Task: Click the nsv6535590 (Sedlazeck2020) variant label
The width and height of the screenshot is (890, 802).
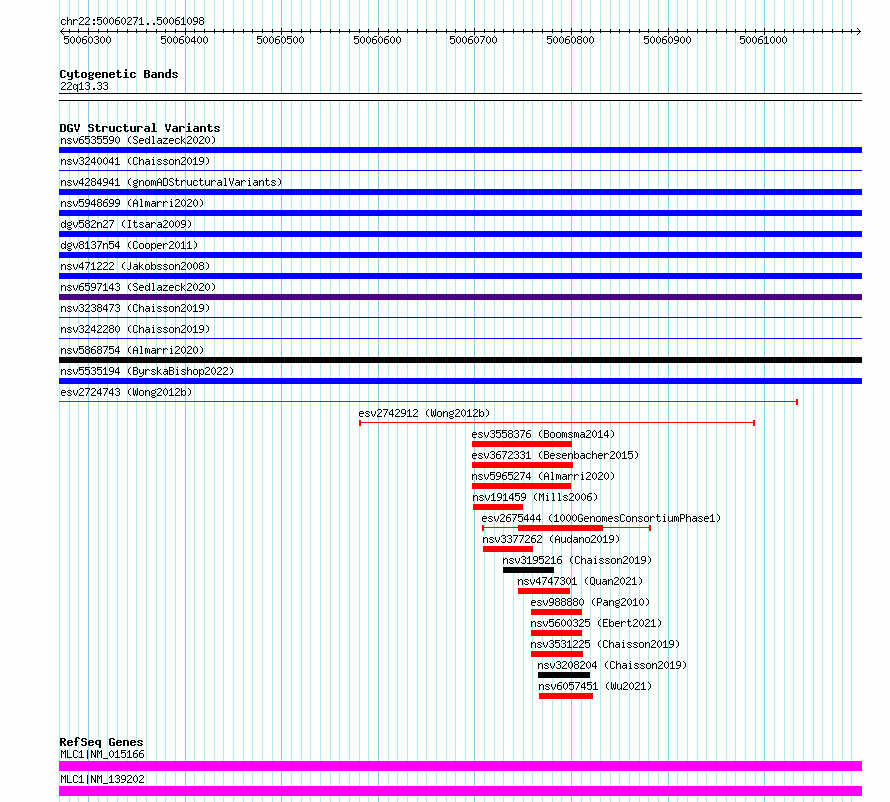Action: [x=138, y=140]
